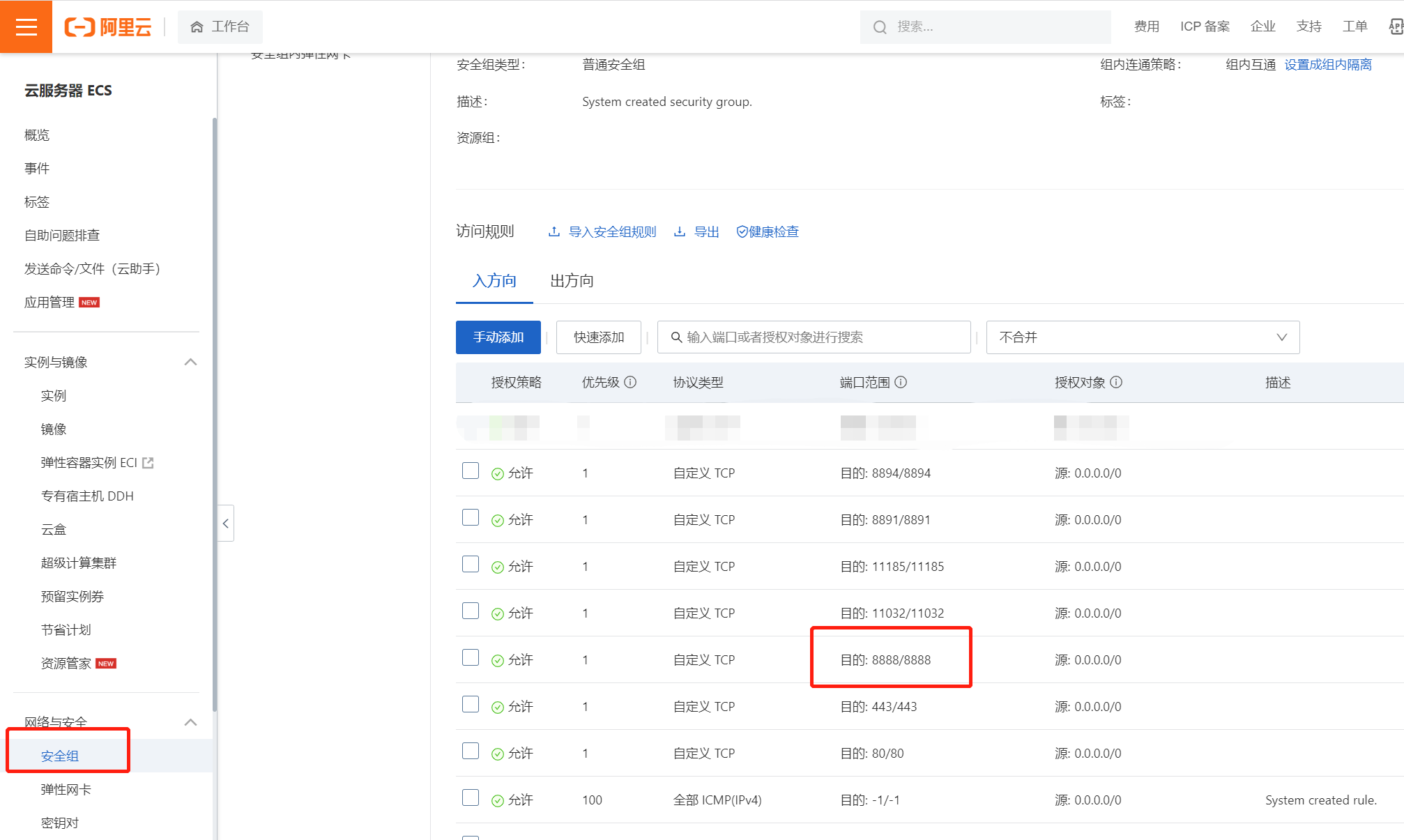Click import icon beside 导入安全组规则
The image size is (1404, 840).
(554, 231)
